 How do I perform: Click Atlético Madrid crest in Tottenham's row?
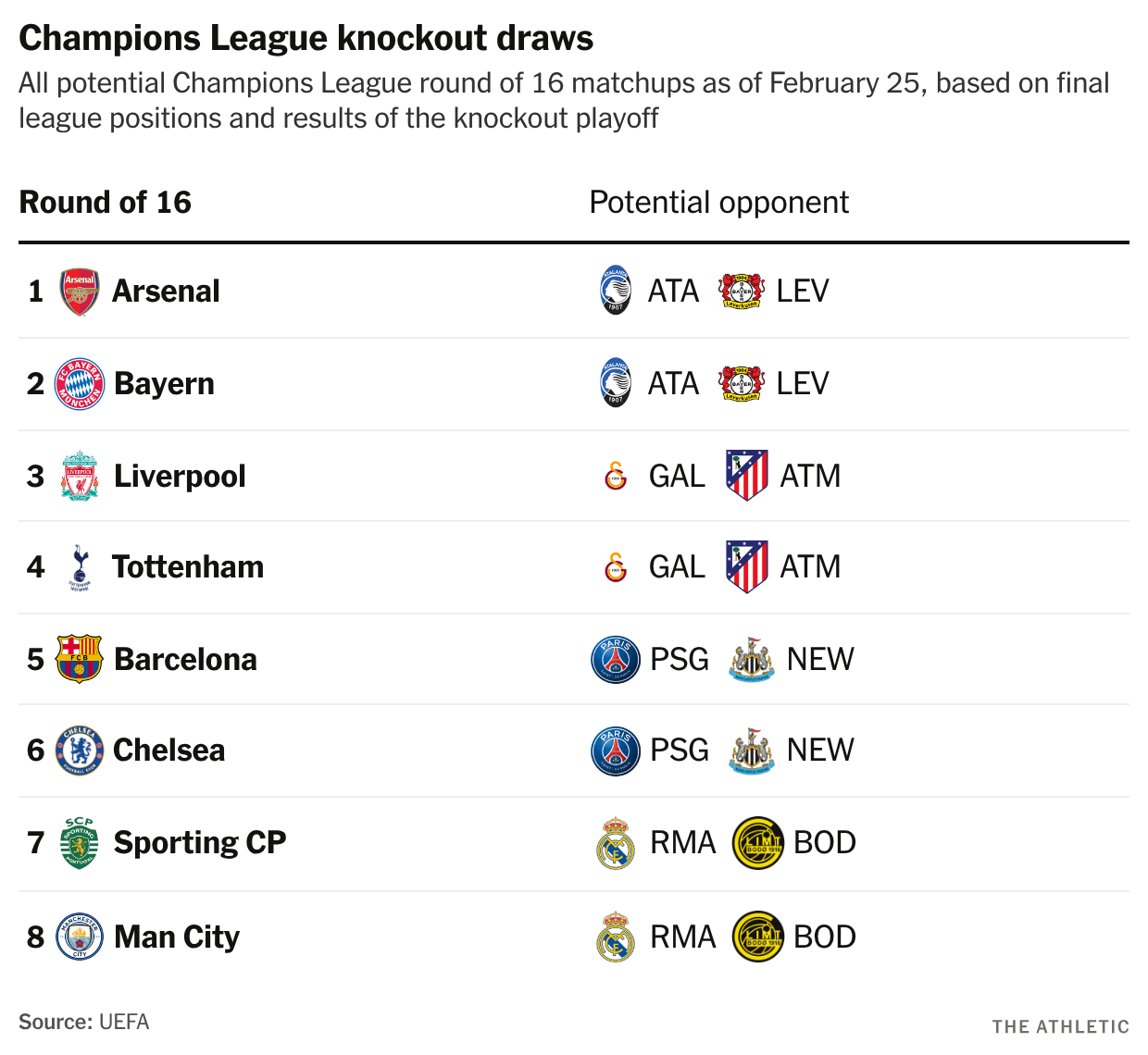[x=747, y=566]
